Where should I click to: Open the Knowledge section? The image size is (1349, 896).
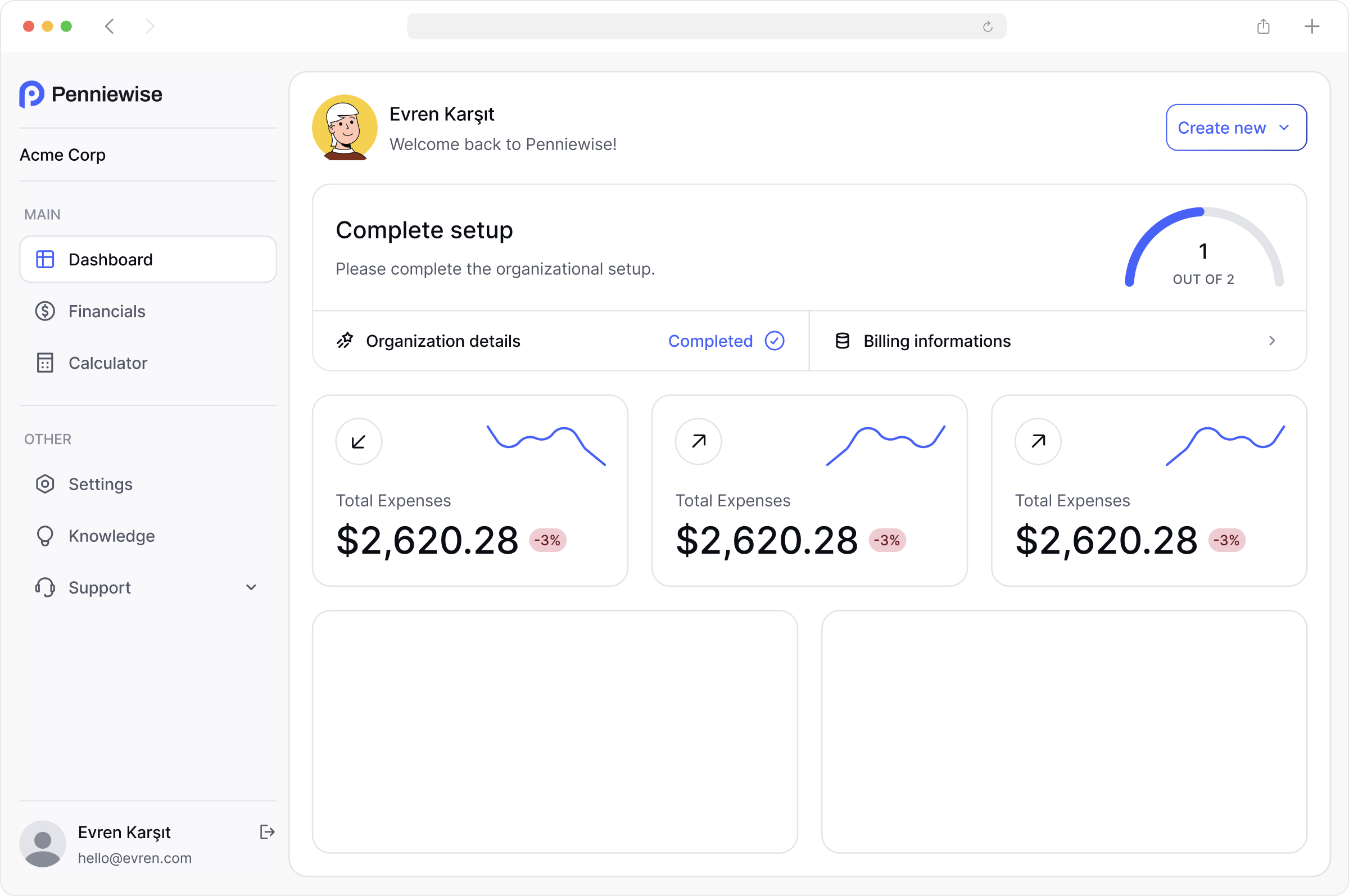pos(111,536)
